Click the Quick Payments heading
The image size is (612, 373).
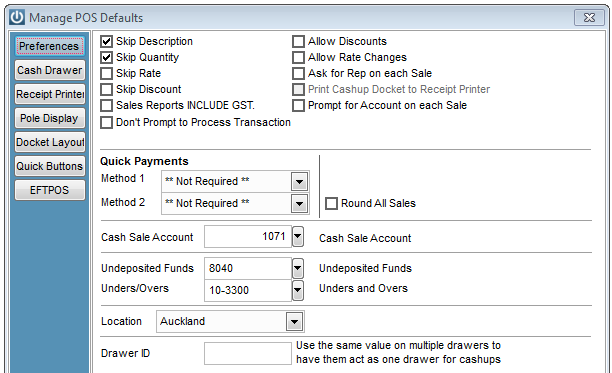pyautogui.click(x=144, y=162)
